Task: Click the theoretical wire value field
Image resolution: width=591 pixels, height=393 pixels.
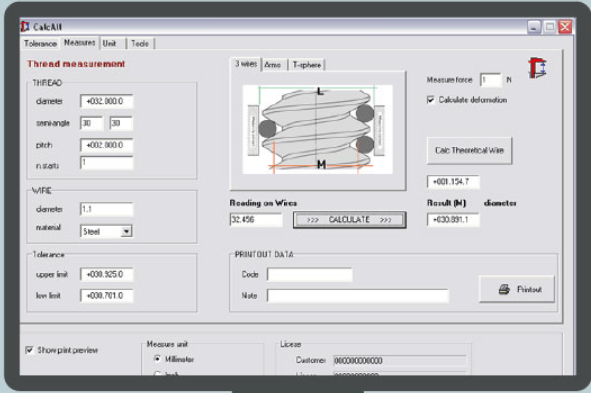Action: pyautogui.click(x=453, y=182)
